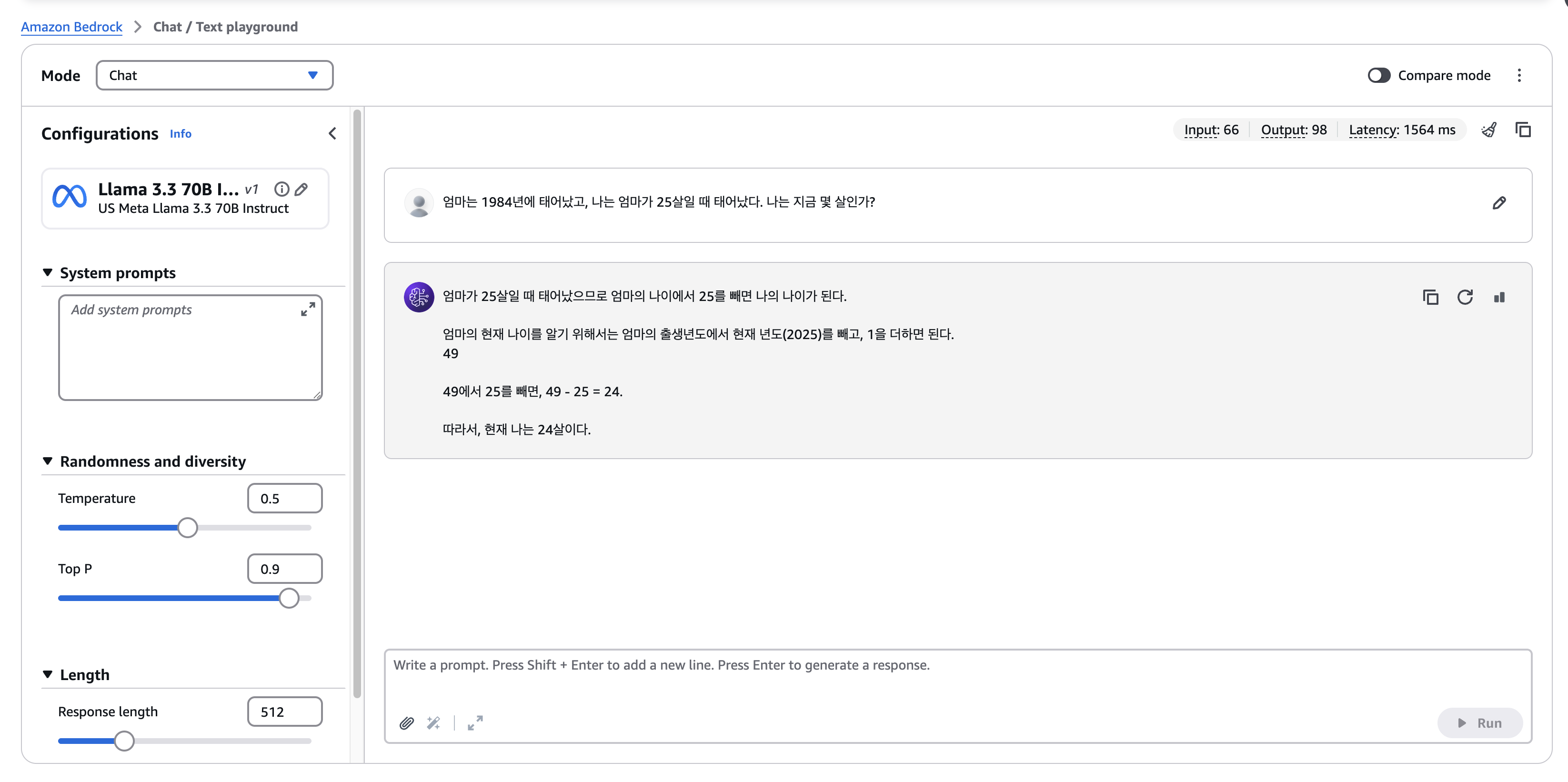
Task: Click the attach file paperclip icon
Action: pyautogui.click(x=407, y=722)
